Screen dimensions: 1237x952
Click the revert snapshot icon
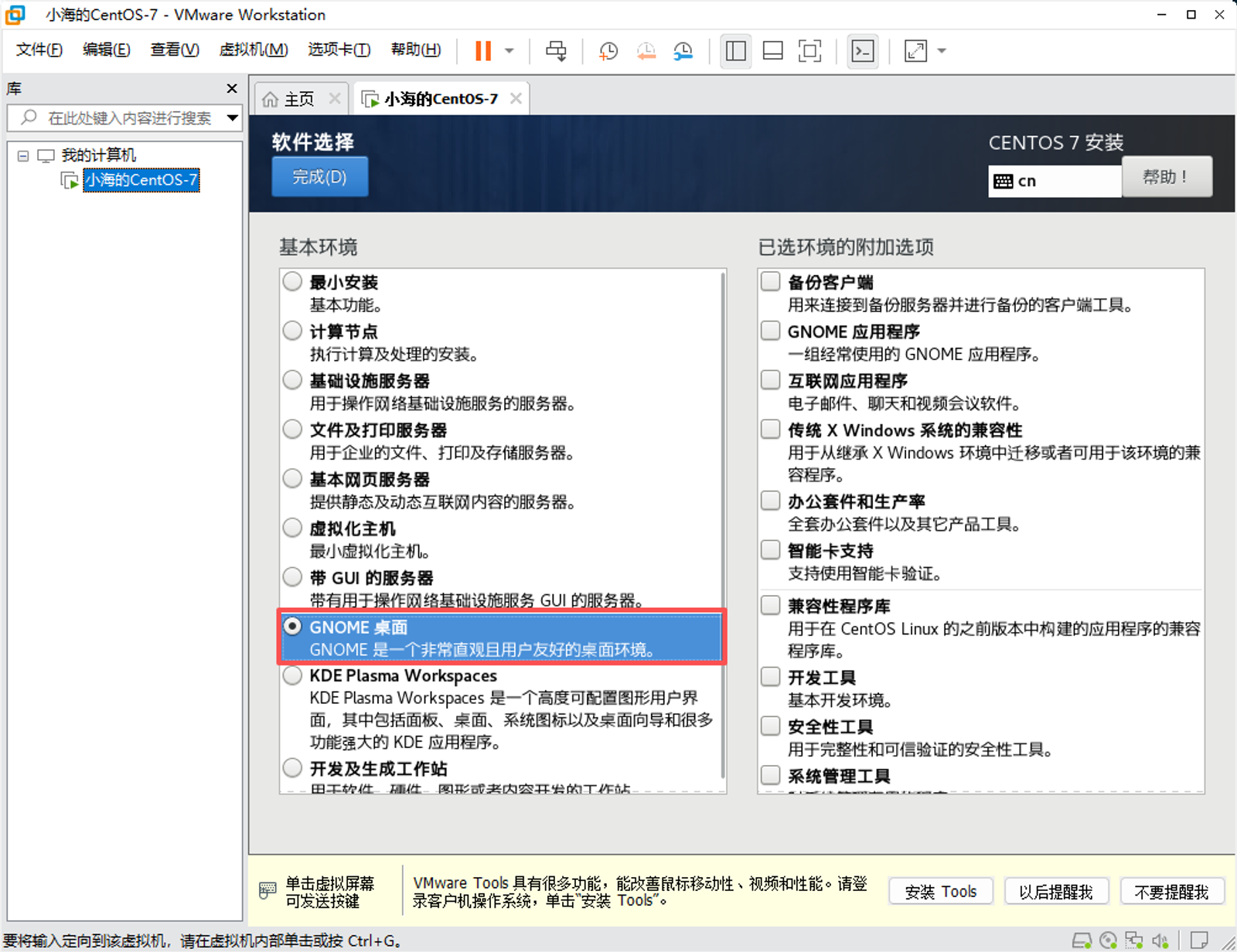click(646, 51)
